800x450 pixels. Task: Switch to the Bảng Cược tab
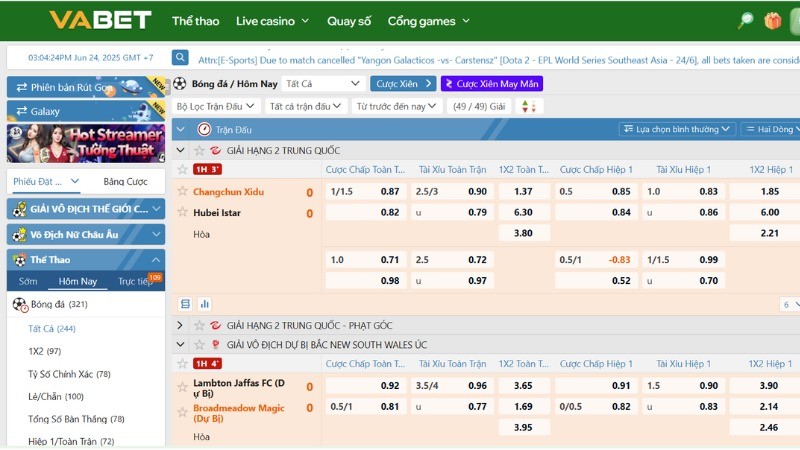pos(125,181)
